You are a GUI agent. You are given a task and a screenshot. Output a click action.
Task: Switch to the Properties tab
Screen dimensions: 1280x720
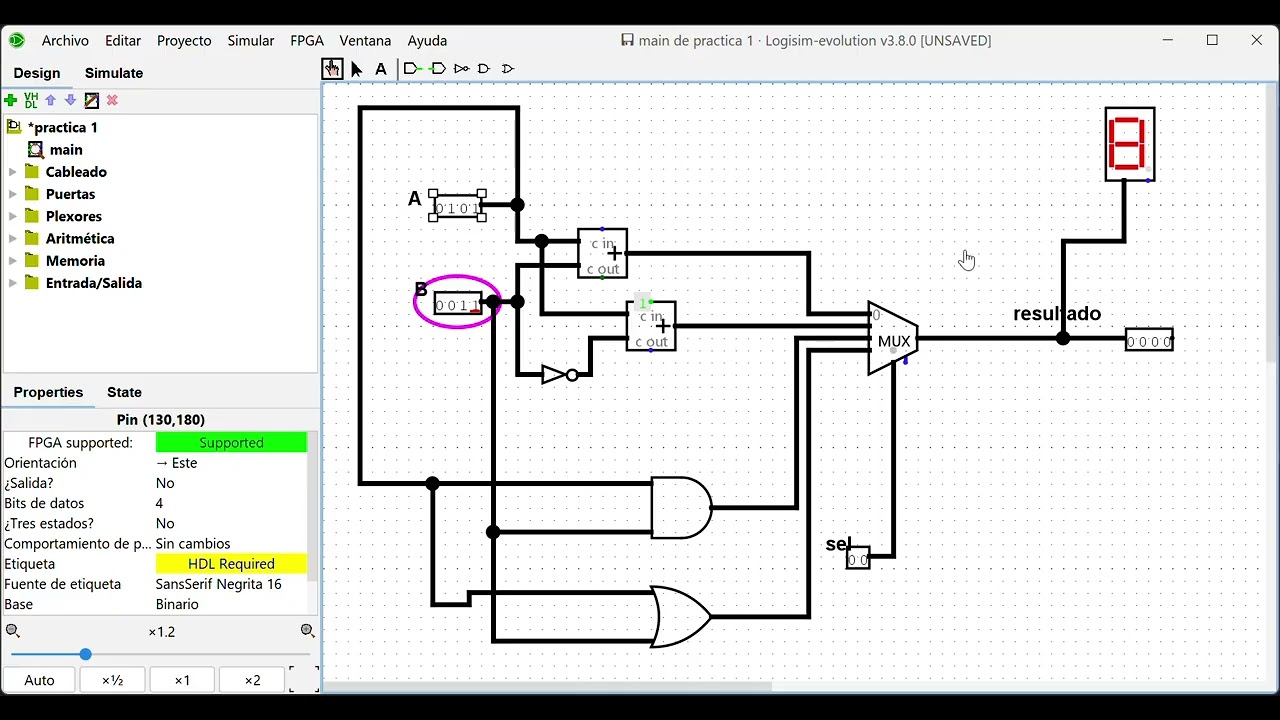click(48, 392)
